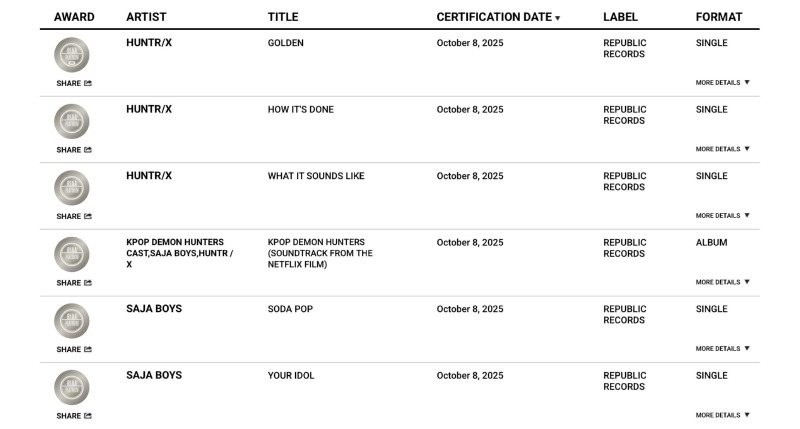
Task: Click the Title column header
Action: [x=283, y=17]
